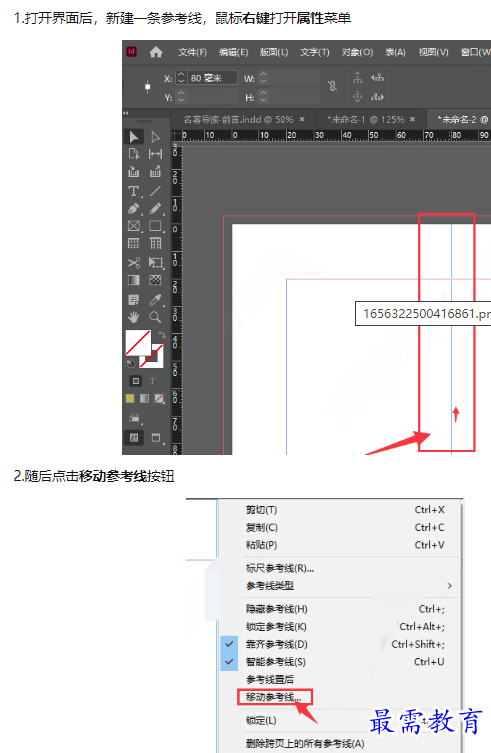The image size is (491, 753).
Task: Select the Page tool
Action: [x=134, y=154]
